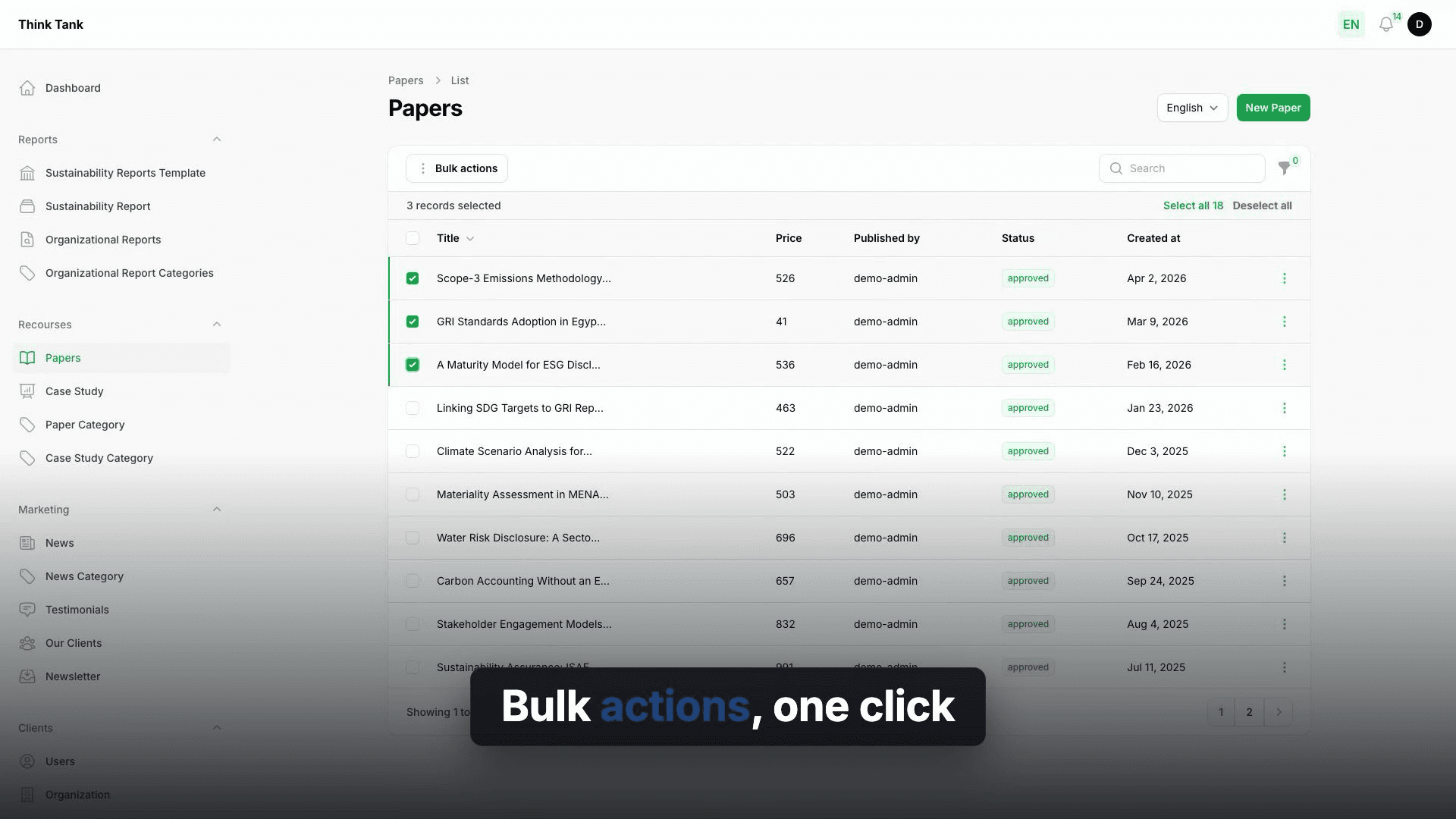Create a New Paper
Viewport: 1456px width, 819px height.
point(1273,108)
